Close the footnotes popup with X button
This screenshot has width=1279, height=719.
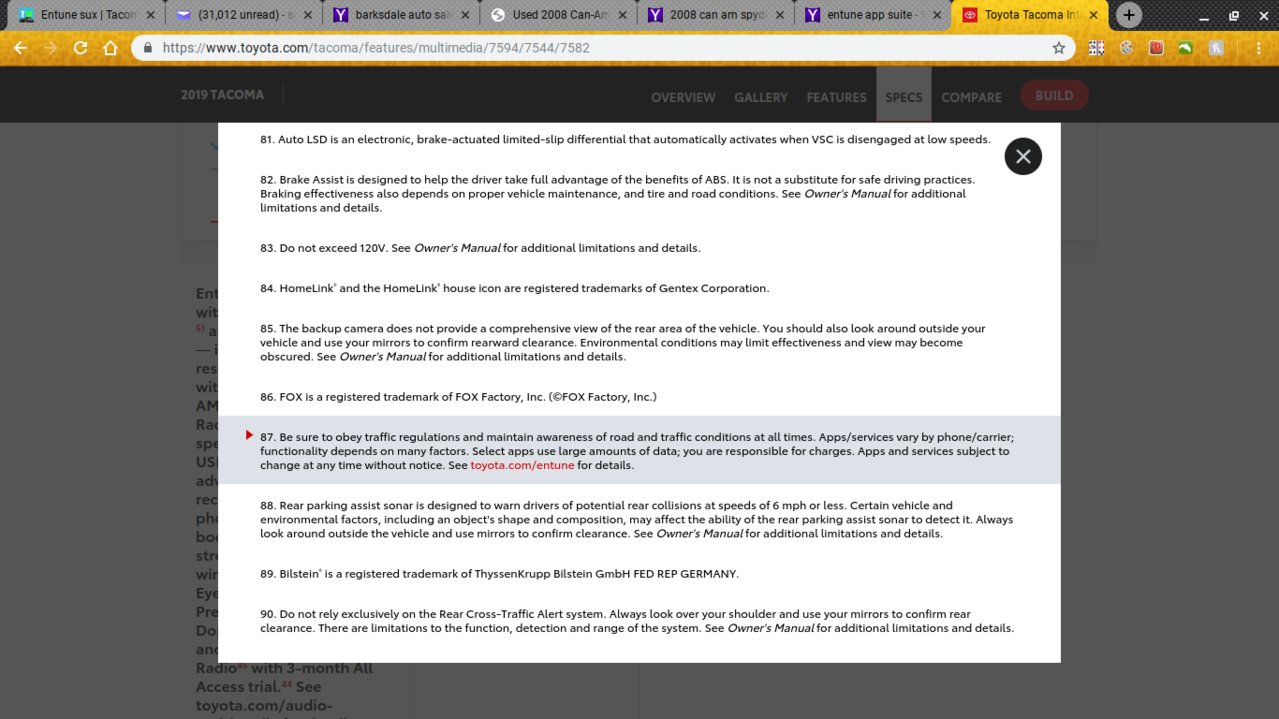click(x=1023, y=156)
